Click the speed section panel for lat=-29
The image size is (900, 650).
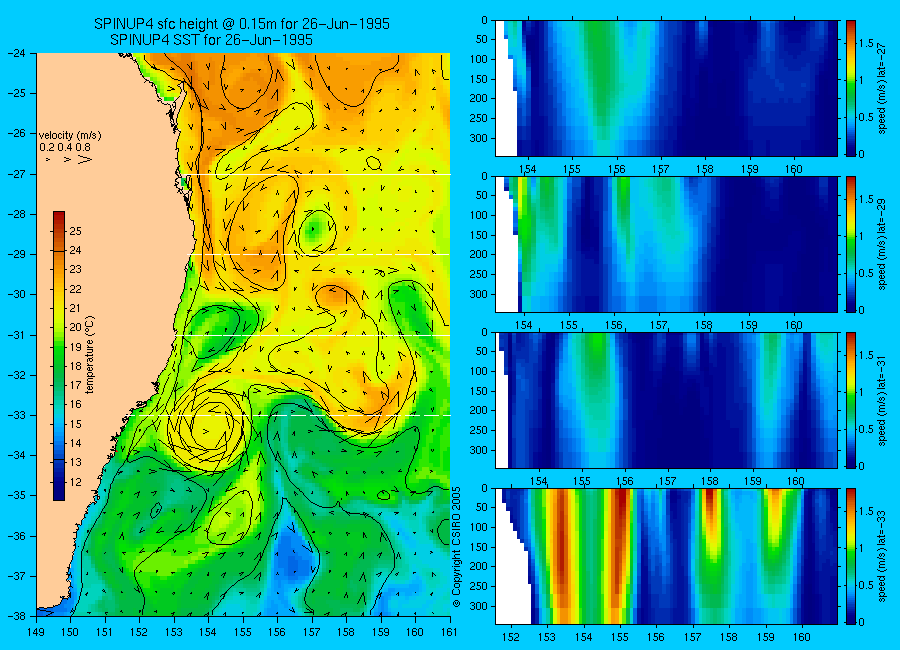666,245
